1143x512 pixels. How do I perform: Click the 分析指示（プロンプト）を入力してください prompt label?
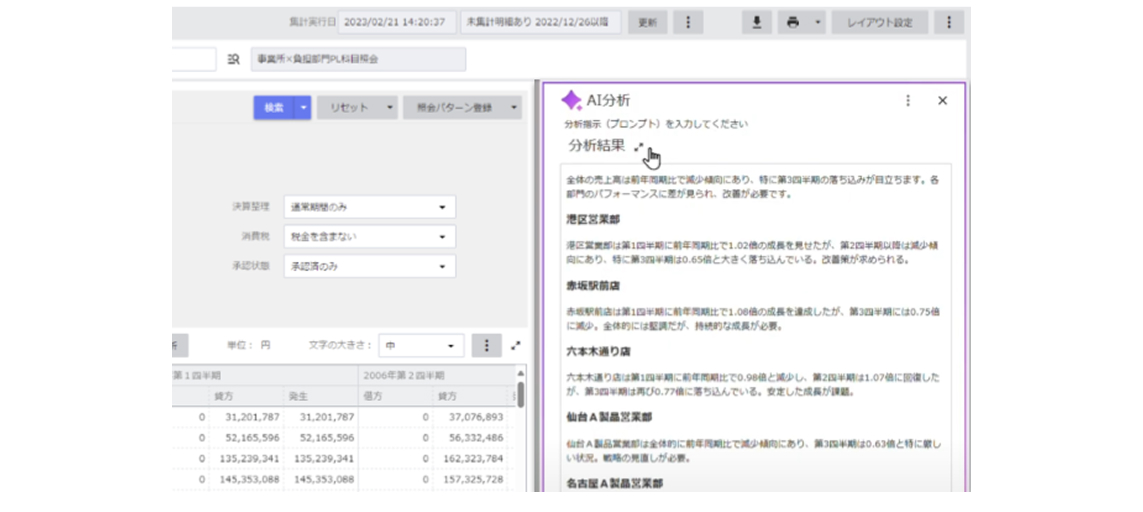pyautogui.click(x=656, y=124)
